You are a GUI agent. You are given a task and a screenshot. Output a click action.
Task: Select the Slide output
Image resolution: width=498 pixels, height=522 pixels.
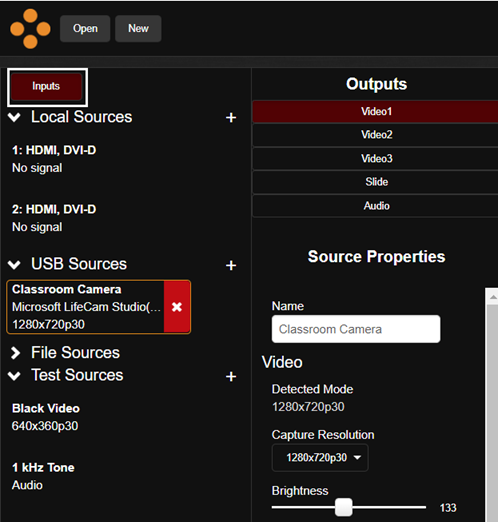376,182
